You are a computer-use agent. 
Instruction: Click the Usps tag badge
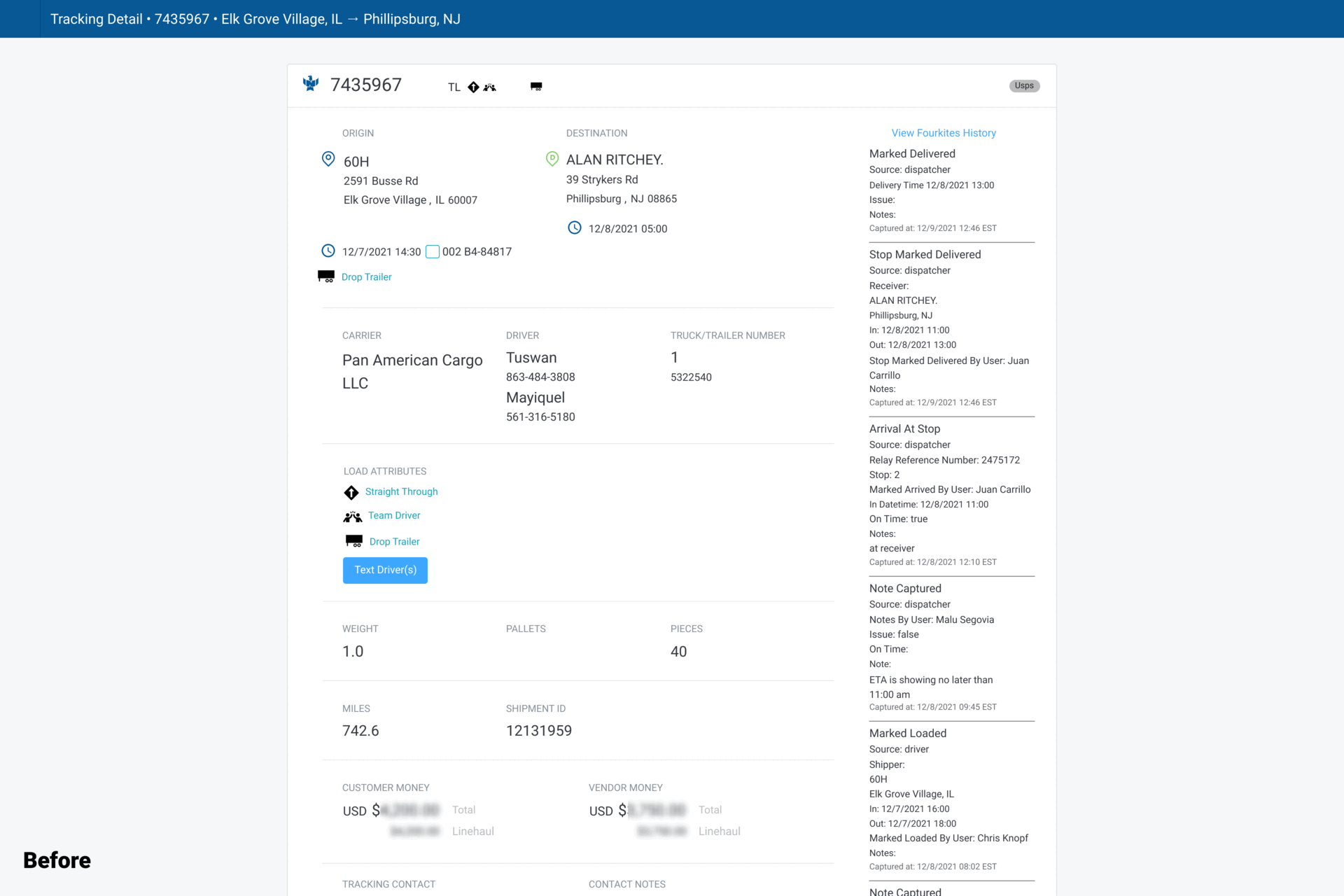(x=1024, y=85)
